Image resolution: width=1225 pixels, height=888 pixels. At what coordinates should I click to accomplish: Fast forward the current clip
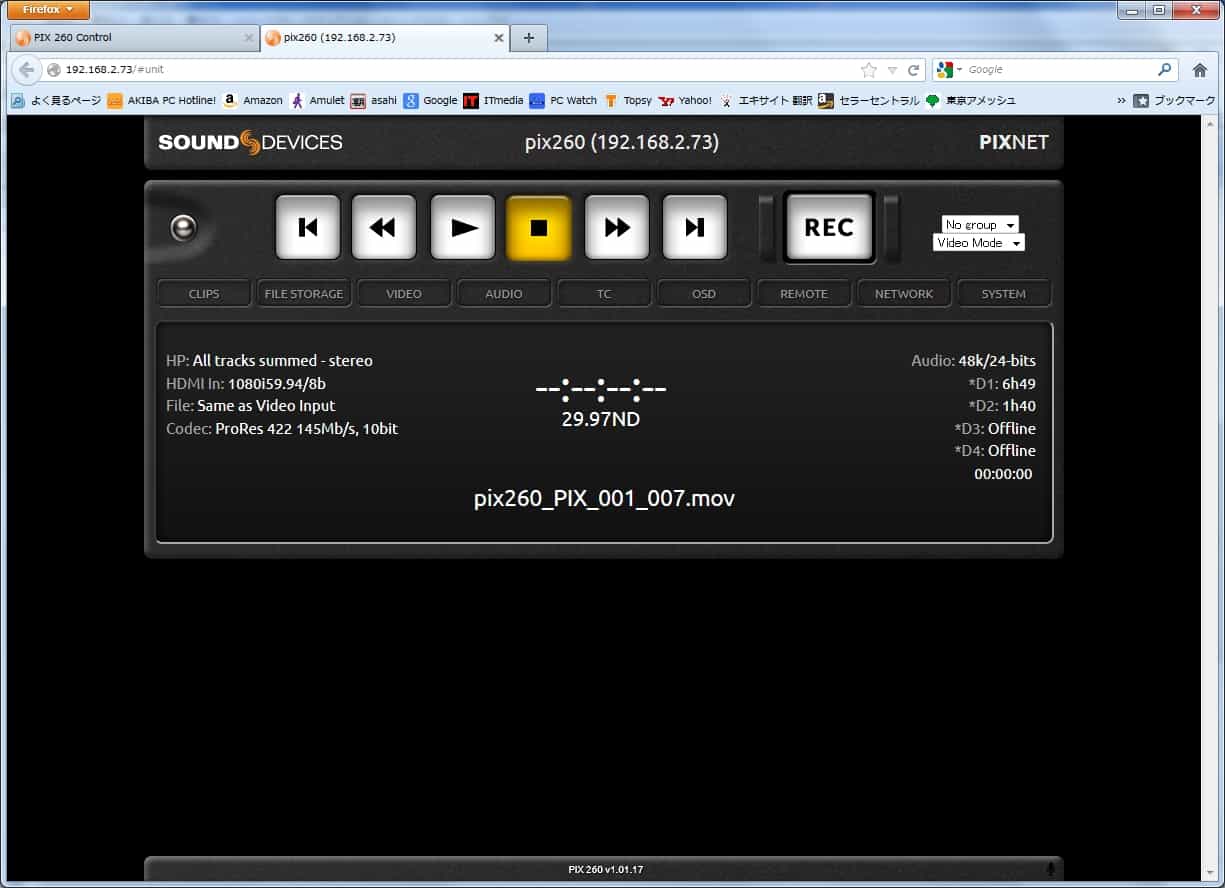point(617,228)
